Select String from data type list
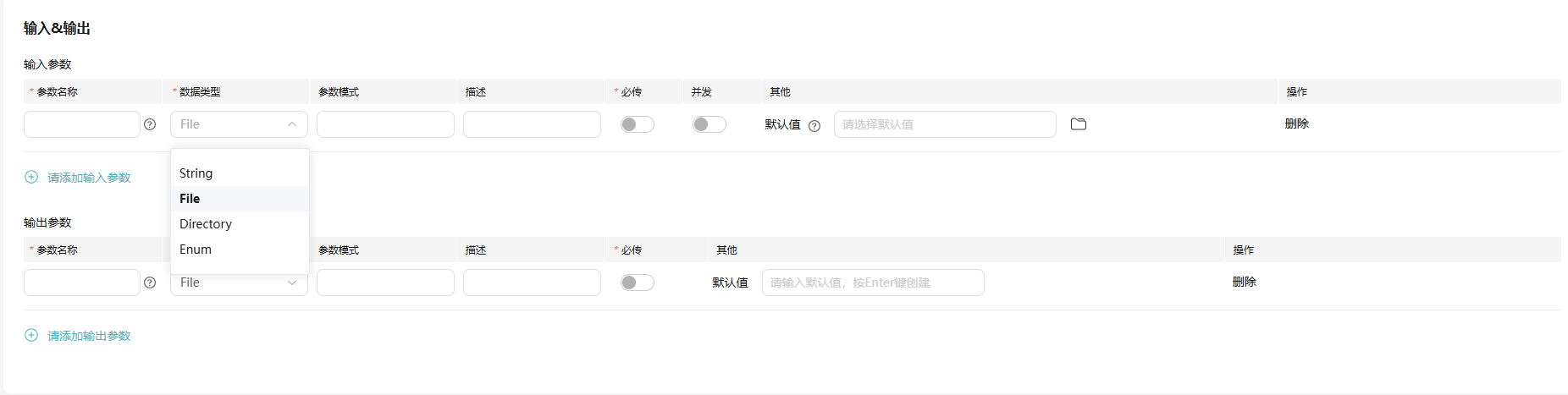This screenshot has width=1568, height=395. pos(240,173)
